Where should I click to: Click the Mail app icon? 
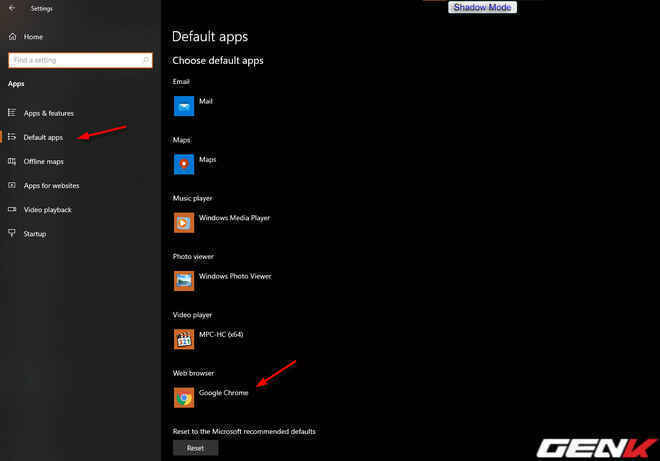184,106
